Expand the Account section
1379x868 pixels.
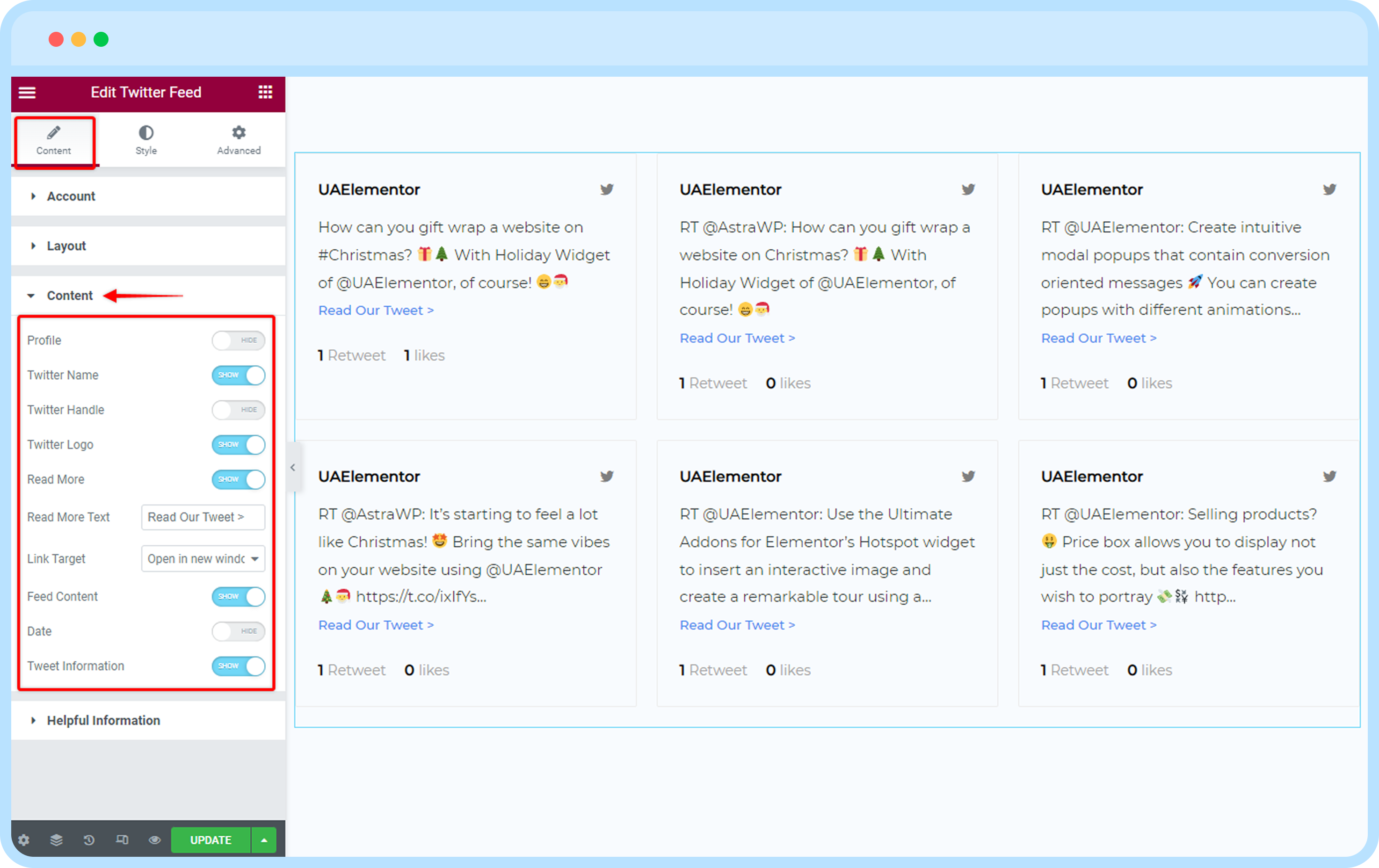coord(71,196)
